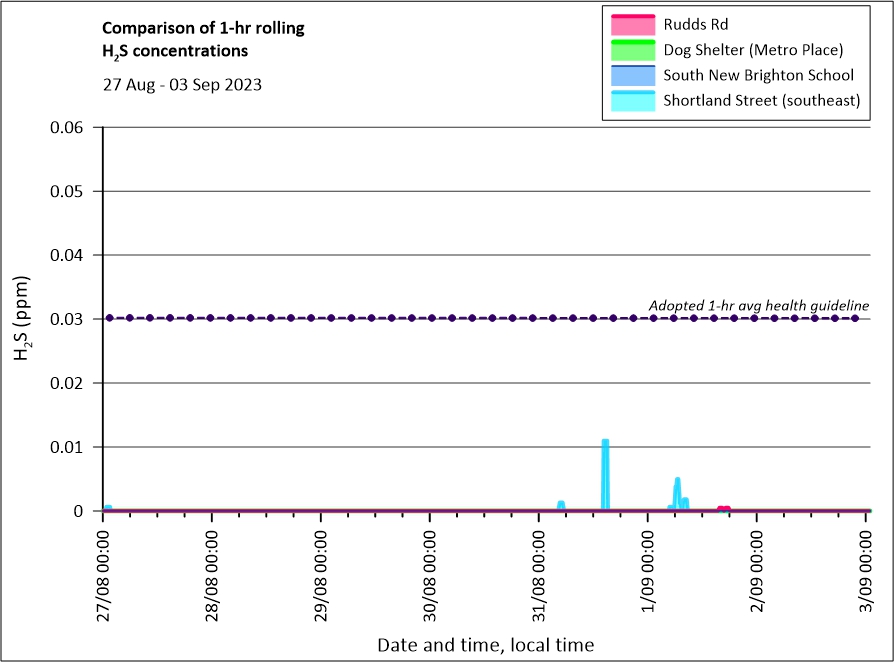Image resolution: width=894 pixels, height=662 pixels.
Task: Click the "Adopted 1-hr avg health guideline" annotation
Action: pos(758,305)
